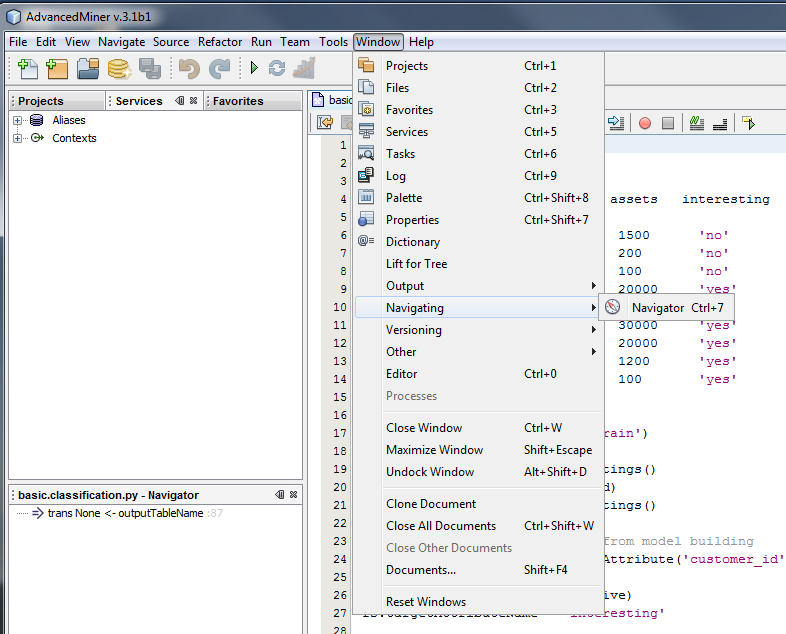The height and width of the screenshot is (634, 786).
Task: Click the New File toolbar icon
Action: pos(28,68)
